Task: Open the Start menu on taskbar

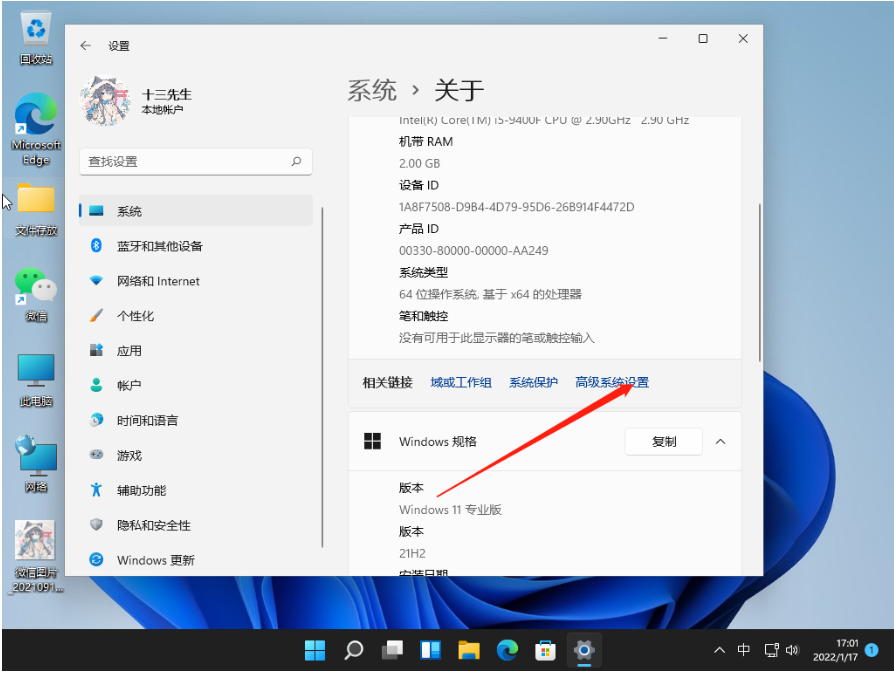Action: 315,650
